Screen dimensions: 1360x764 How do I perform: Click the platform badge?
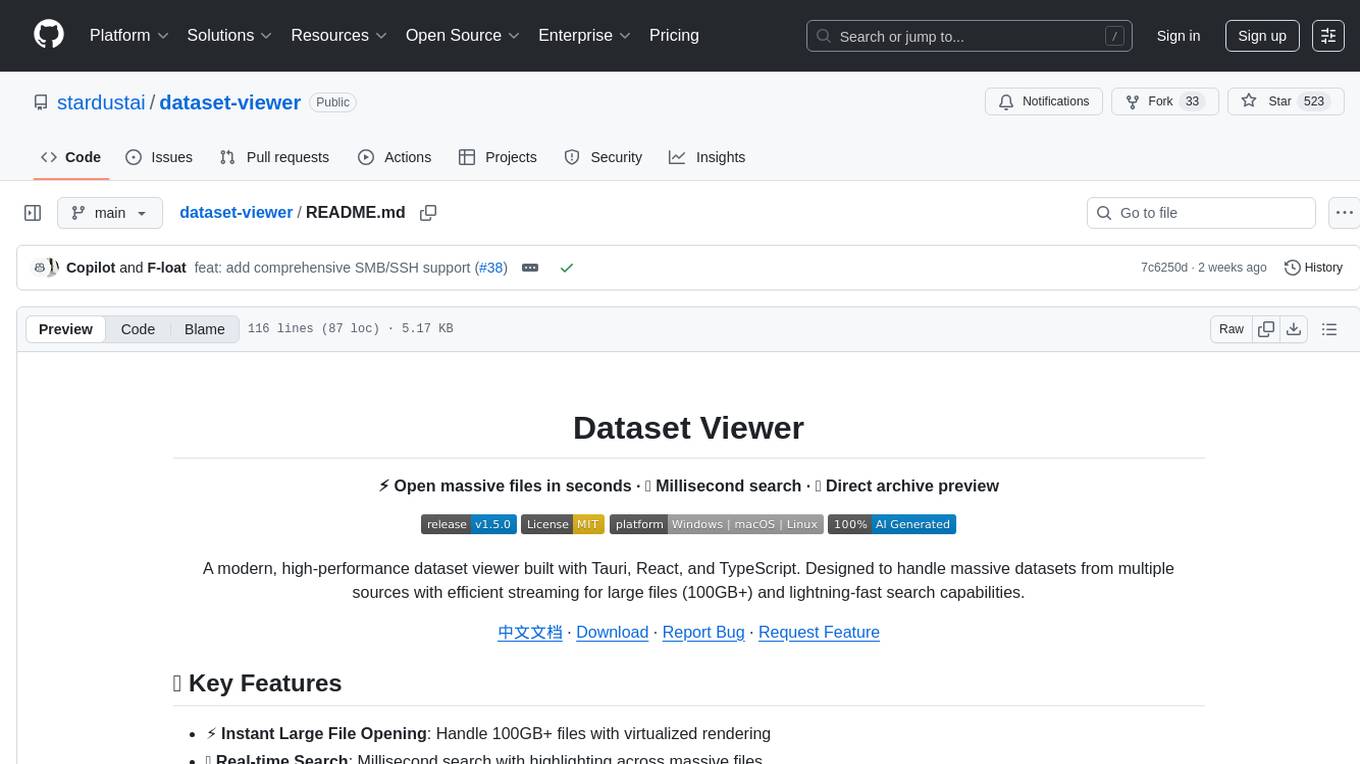tap(716, 524)
